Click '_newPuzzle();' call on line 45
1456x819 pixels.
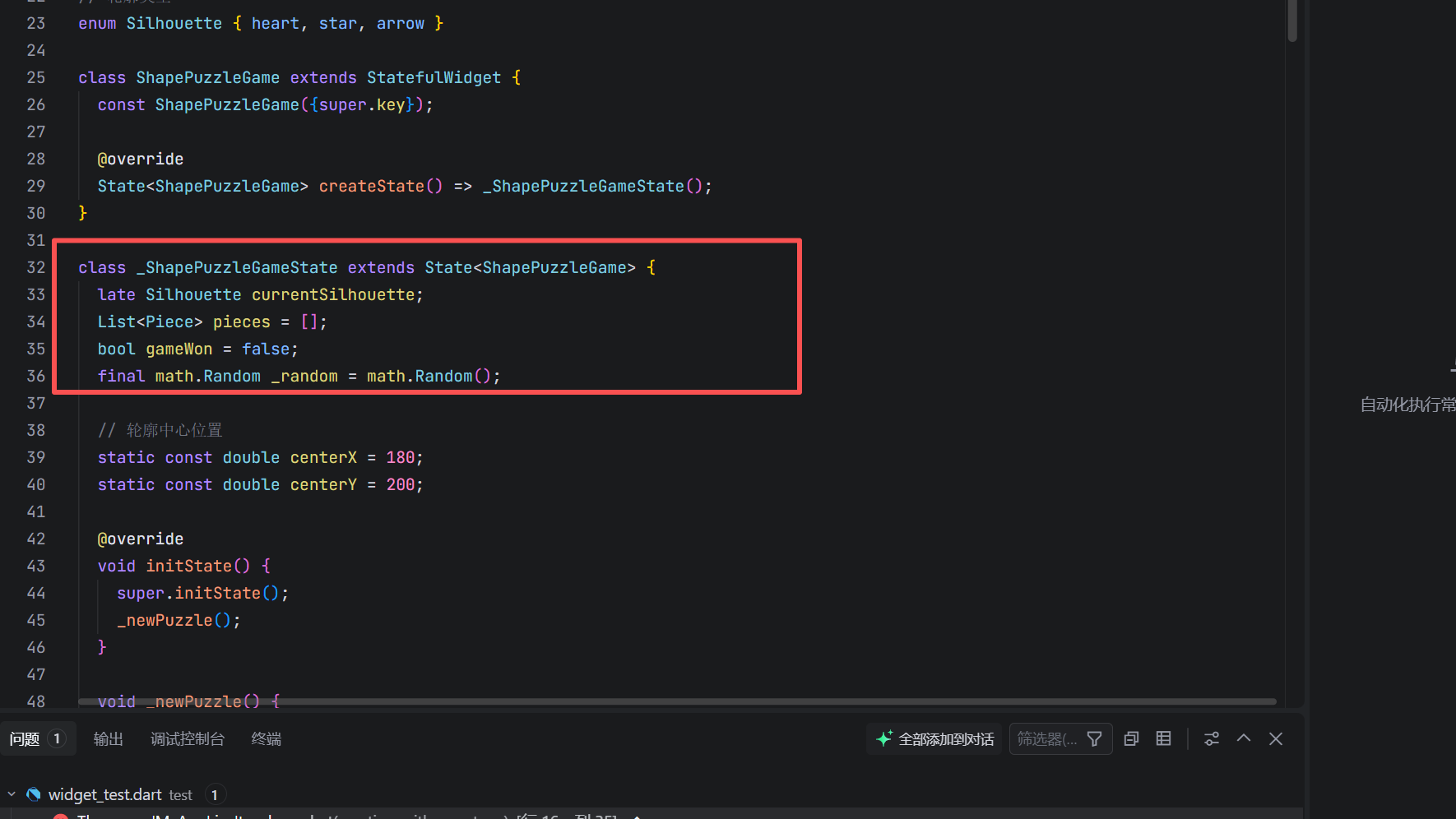(179, 620)
